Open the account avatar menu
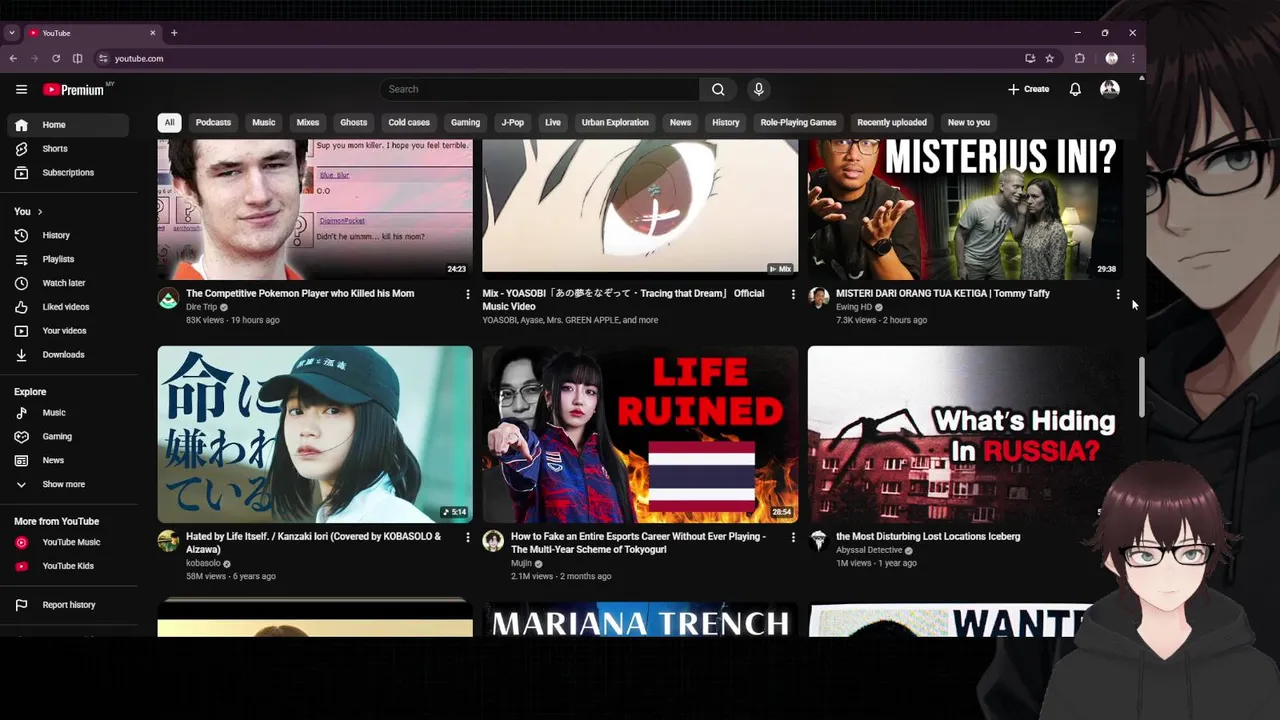 tap(1110, 89)
